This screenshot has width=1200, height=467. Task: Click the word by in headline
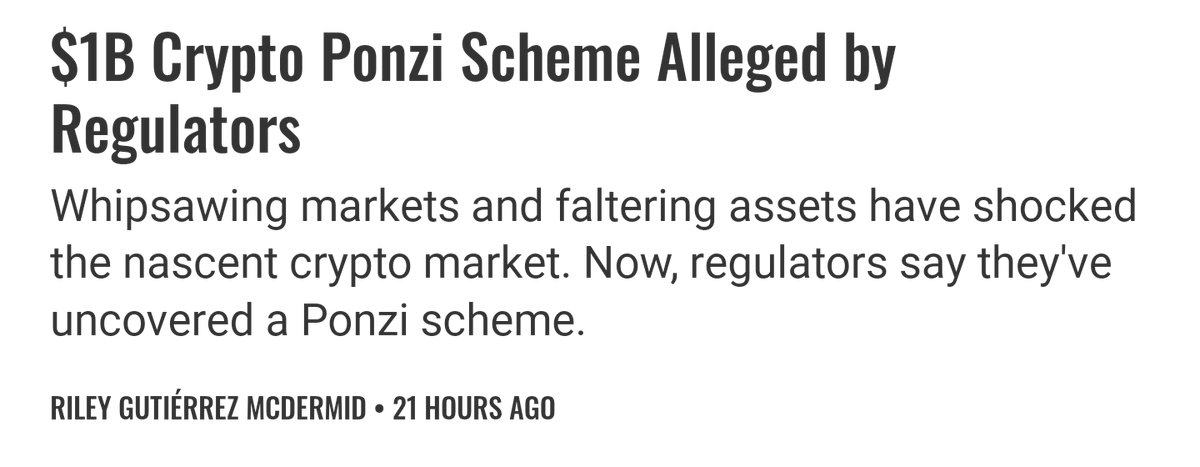coord(869,60)
